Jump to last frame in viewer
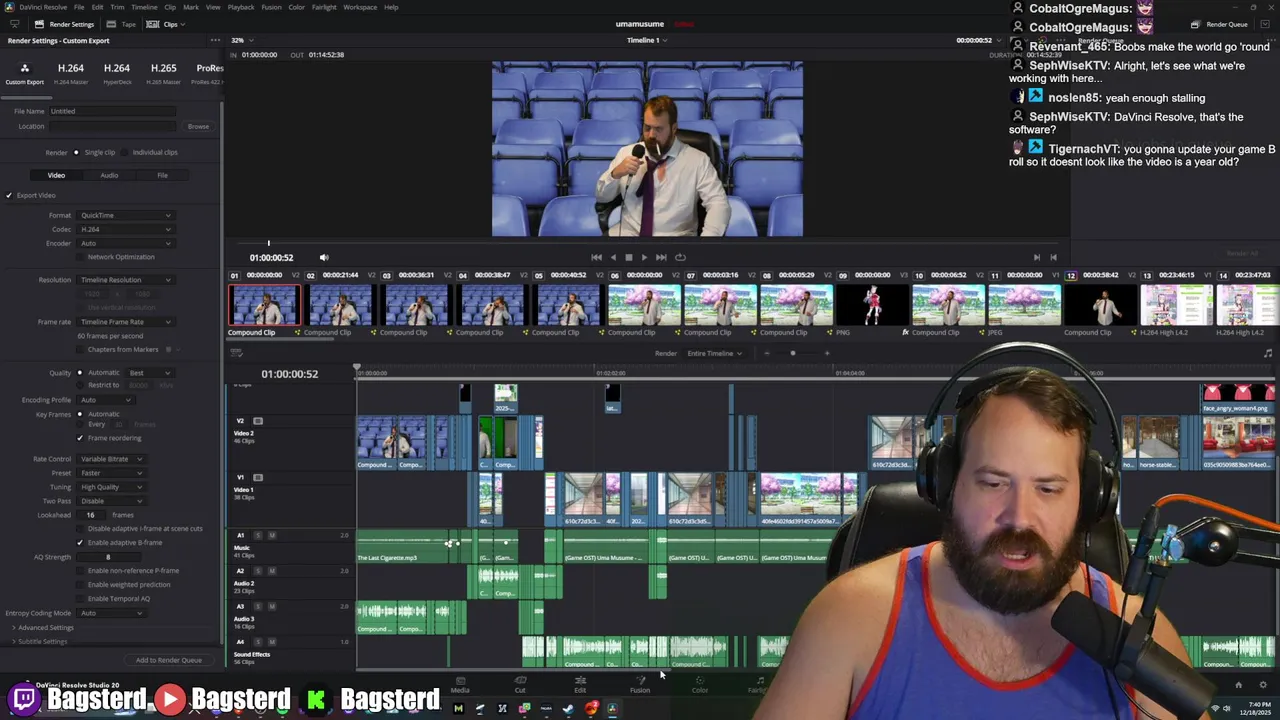This screenshot has height=720, width=1280. [661, 257]
